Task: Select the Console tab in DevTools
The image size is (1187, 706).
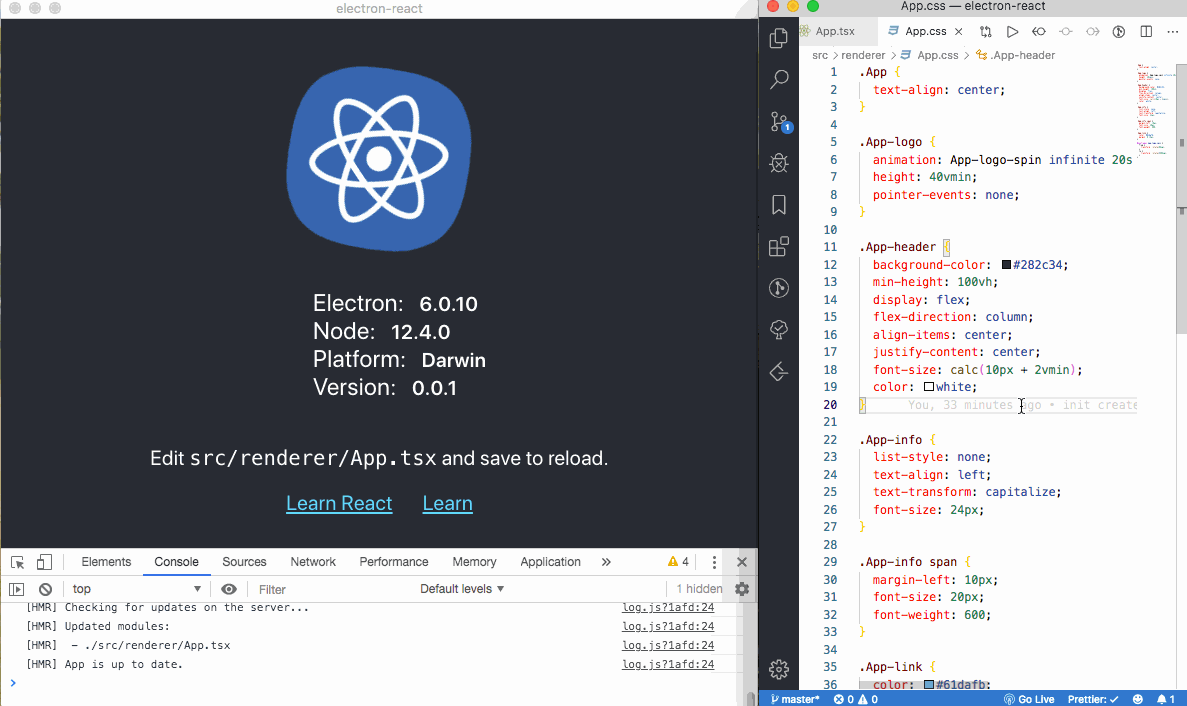Action: [x=176, y=562]
